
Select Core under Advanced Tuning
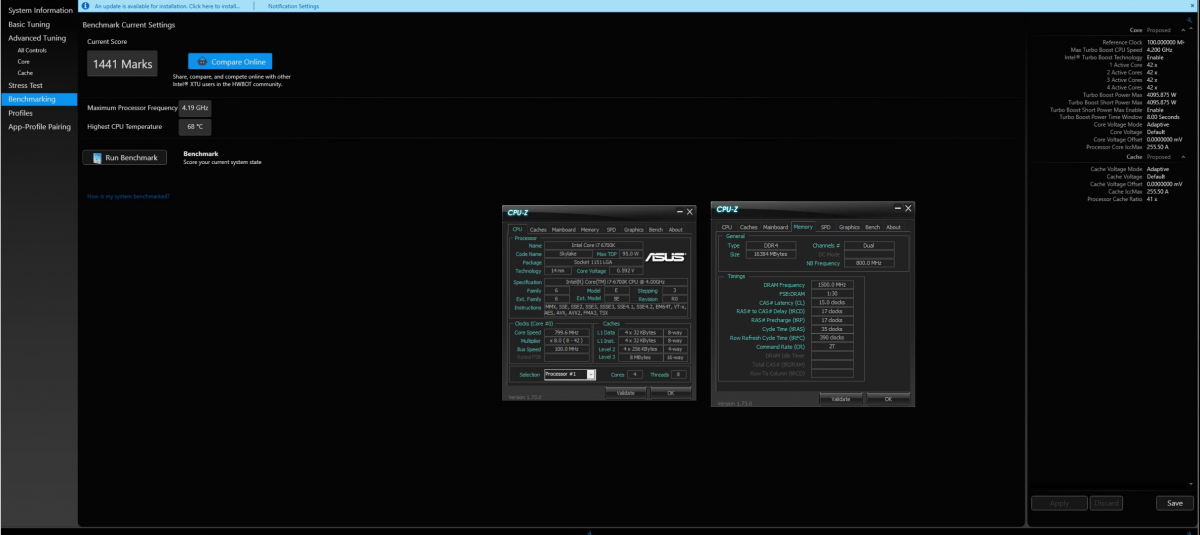pos(23,61)
